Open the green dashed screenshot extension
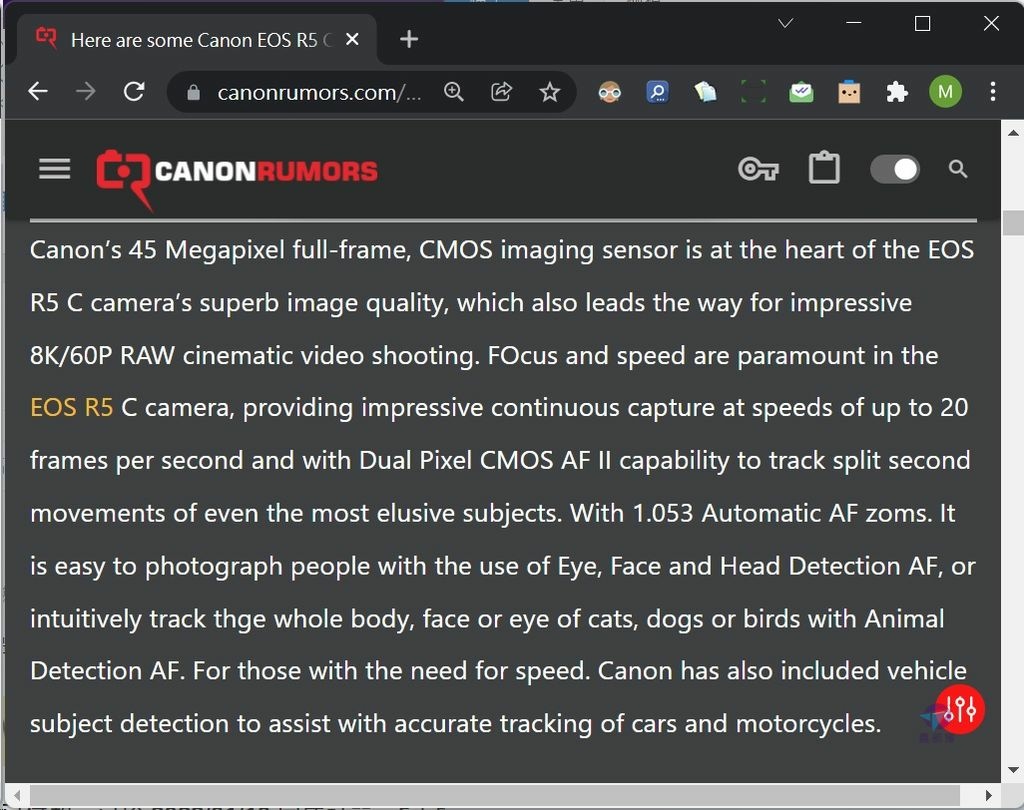Screen dimensions: 1024x810 753,92
